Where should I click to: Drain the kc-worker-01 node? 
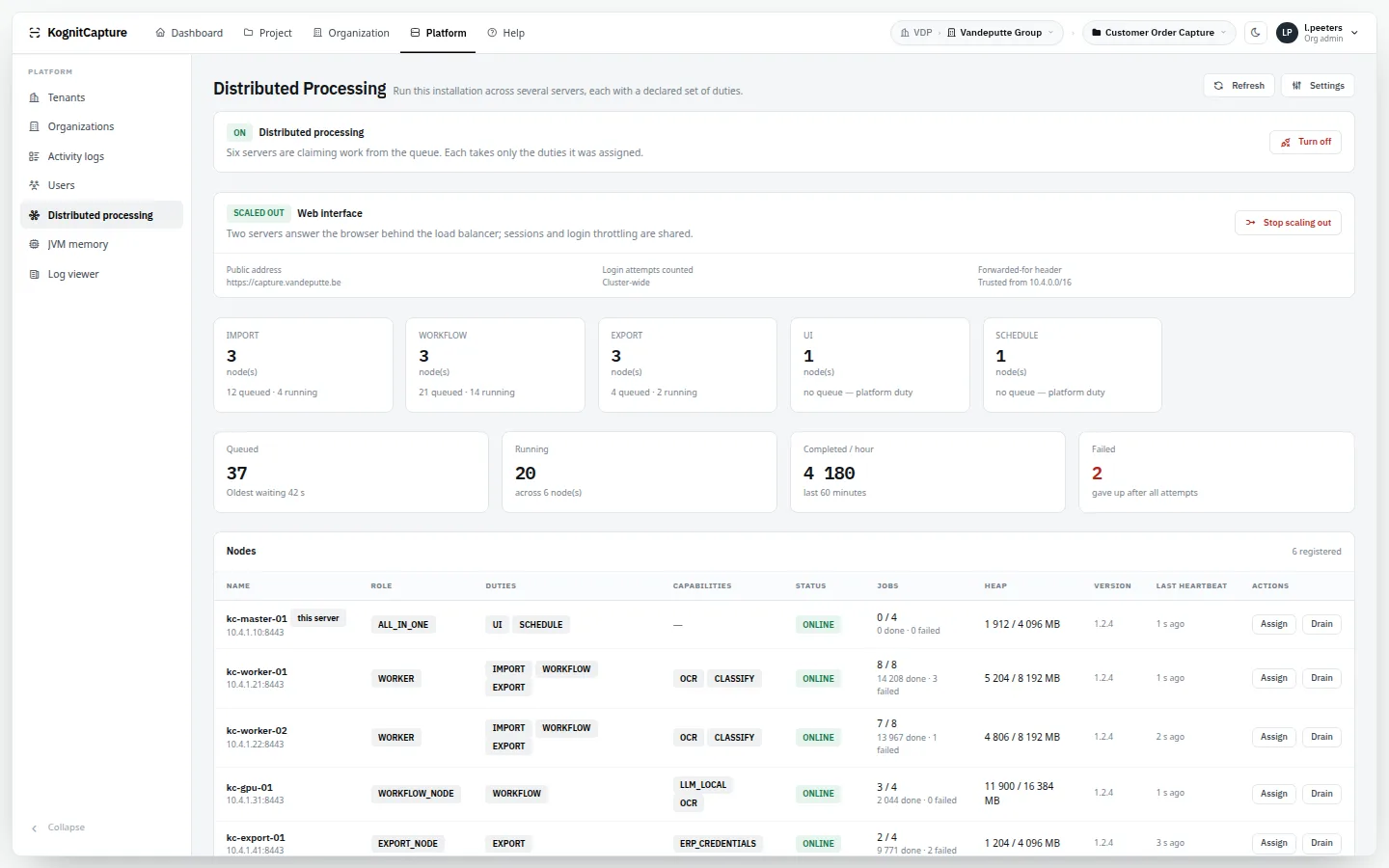click(x=1321, y=678)
